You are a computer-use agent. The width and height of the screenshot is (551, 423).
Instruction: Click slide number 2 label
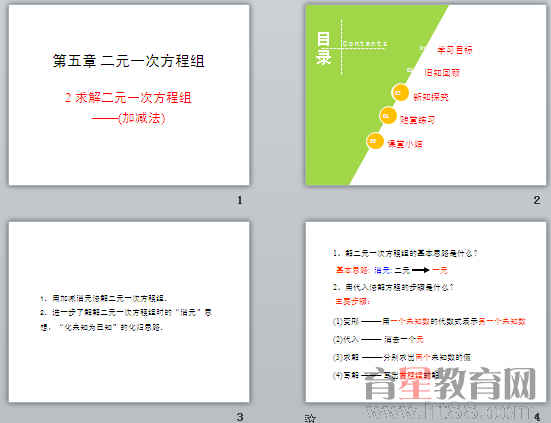pyautogui.click(x=537, y=200)
